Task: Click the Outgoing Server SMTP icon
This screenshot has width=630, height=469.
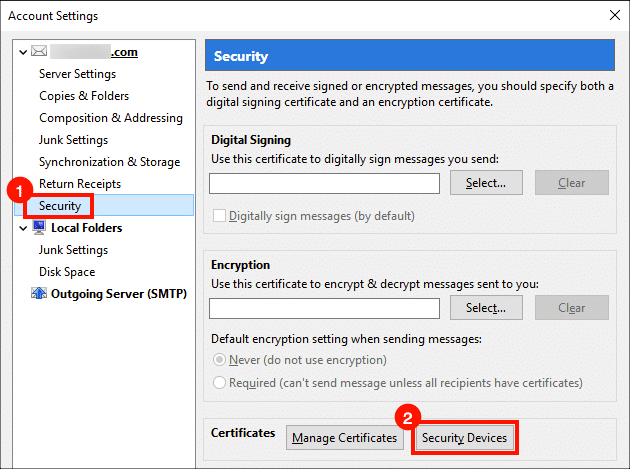Action: pyautogui.click(x=39, y=294)
